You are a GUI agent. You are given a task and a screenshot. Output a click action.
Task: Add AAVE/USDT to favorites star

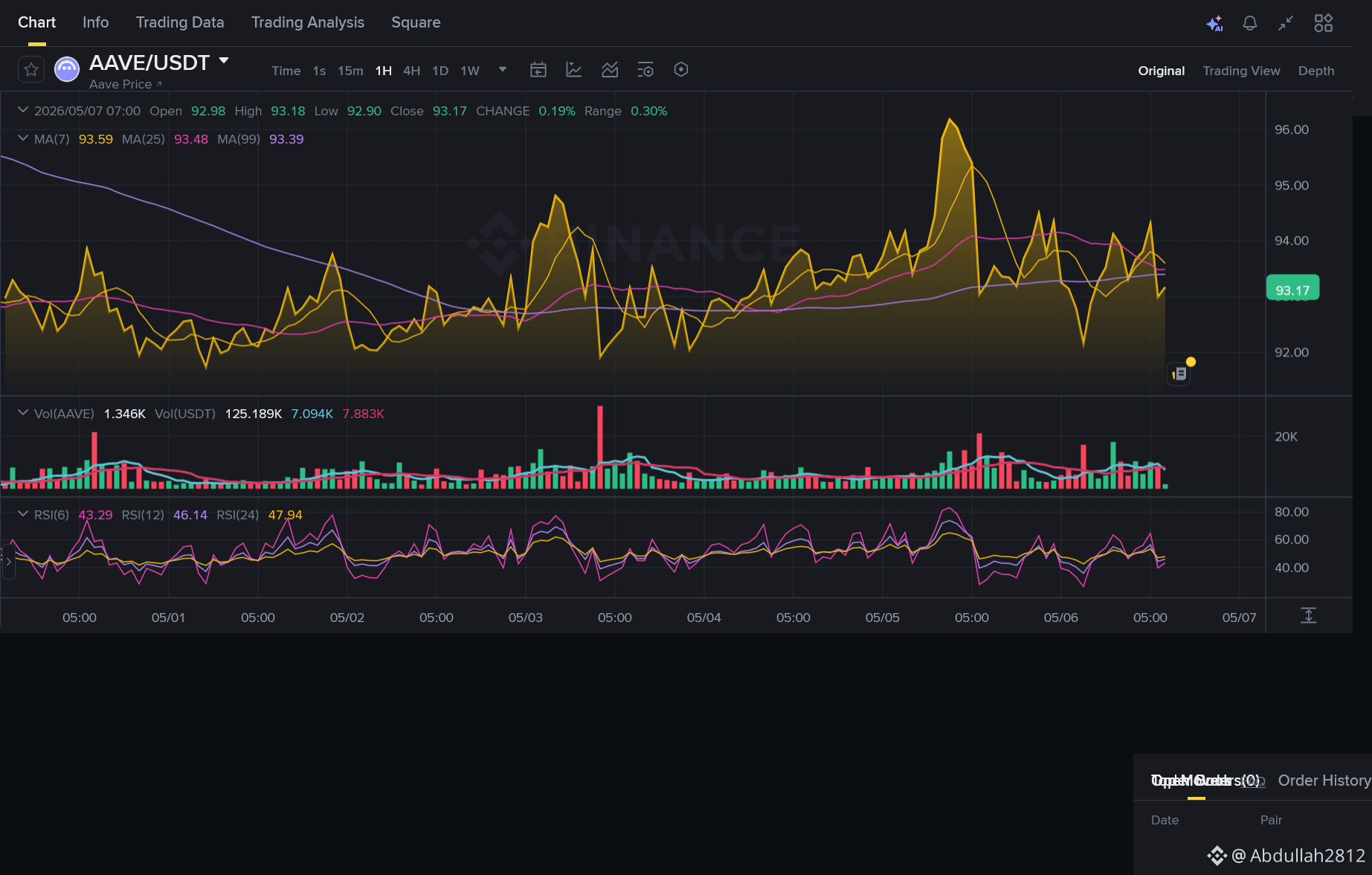click(x=31, y=70)
